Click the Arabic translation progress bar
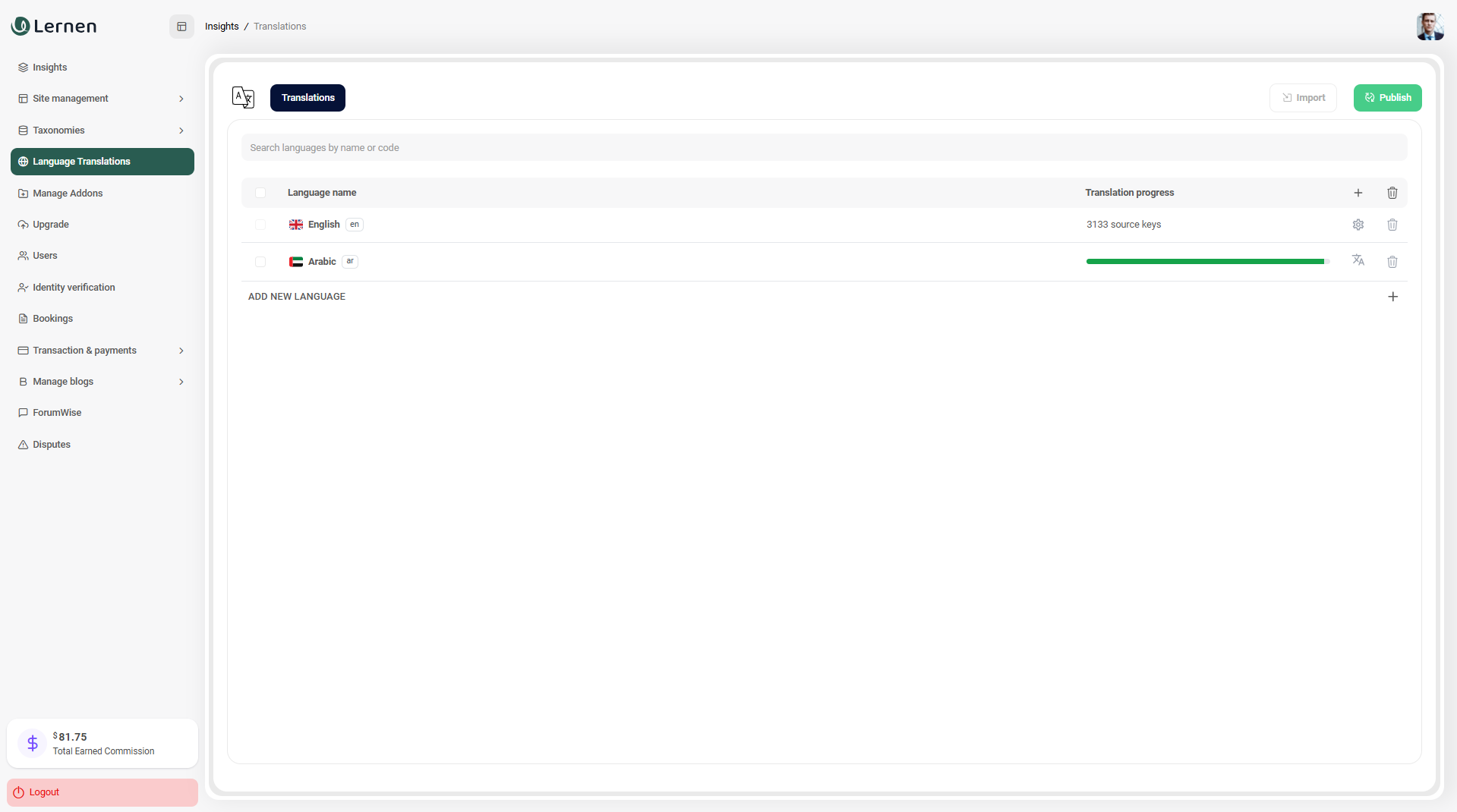1457x812 pixels. 1206,261
